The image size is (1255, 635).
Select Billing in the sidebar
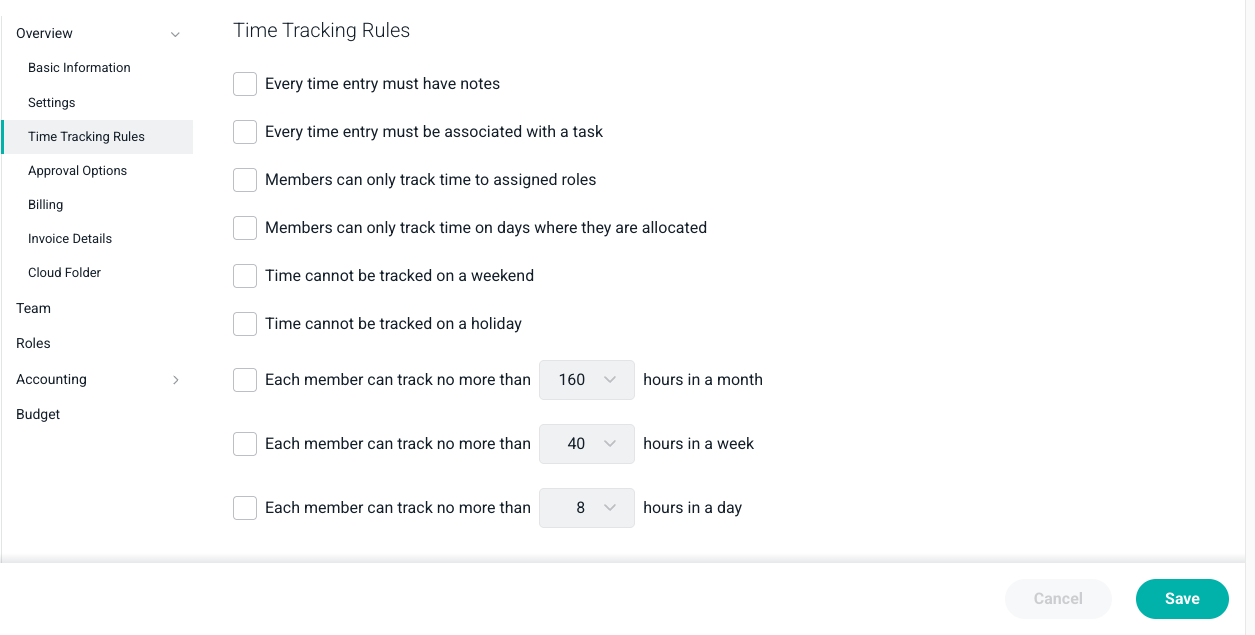[x=45, y=205]
